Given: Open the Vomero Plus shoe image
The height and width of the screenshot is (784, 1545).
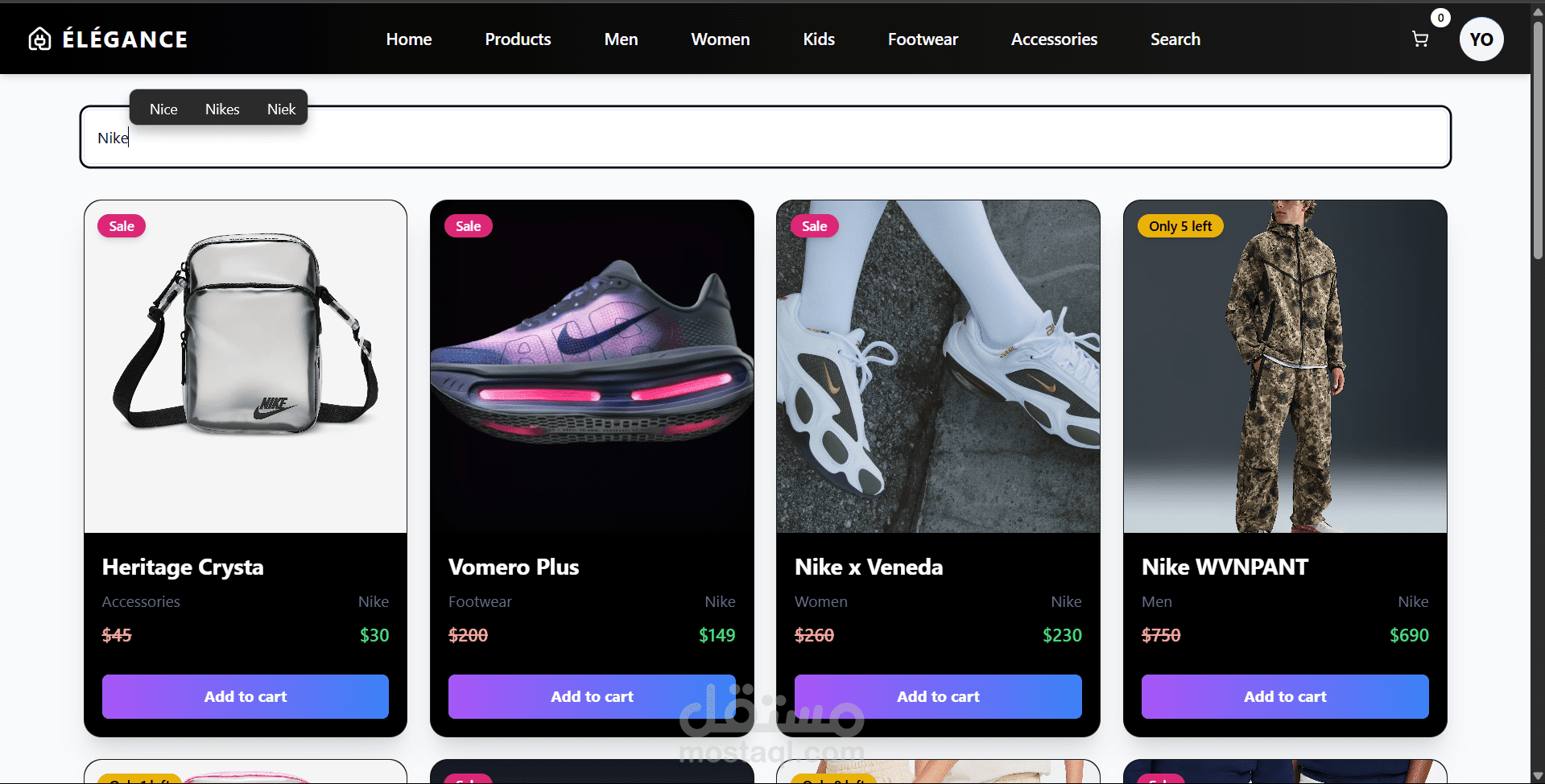Looking at the screenshot, I should pyautogui.click(x=592, y=366).
